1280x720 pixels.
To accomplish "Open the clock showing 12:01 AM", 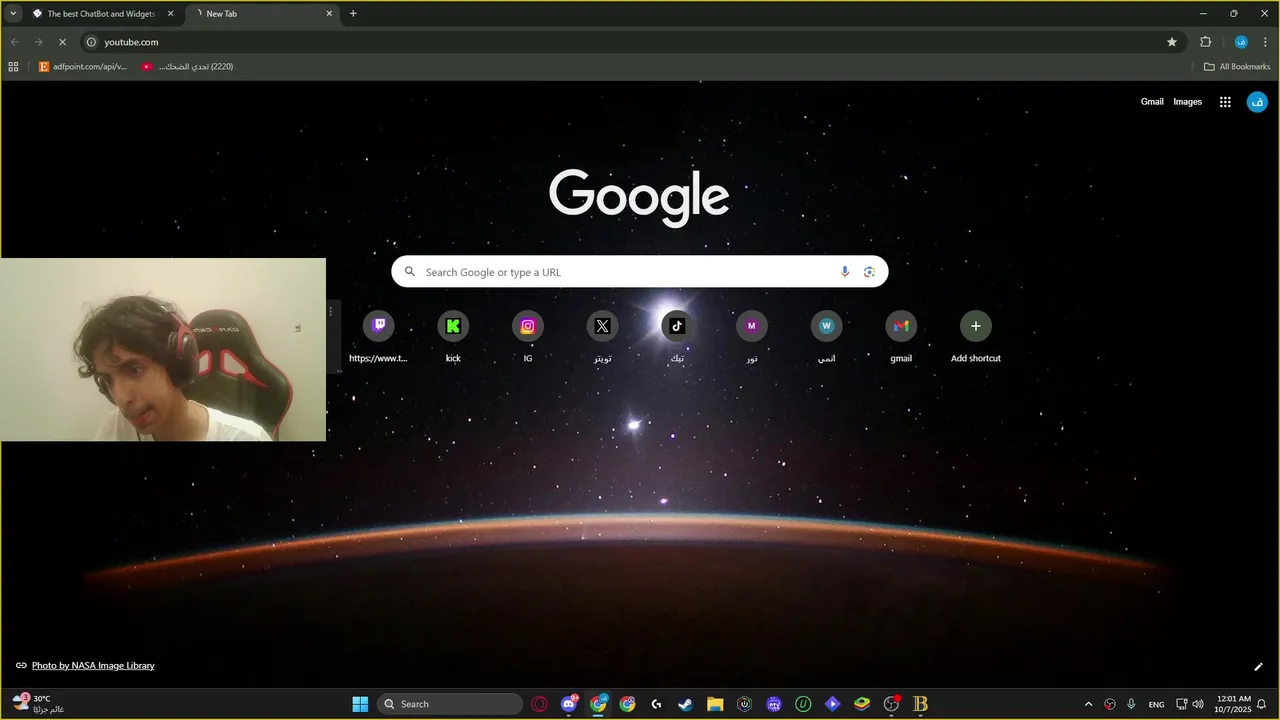I will point(1233,704).
